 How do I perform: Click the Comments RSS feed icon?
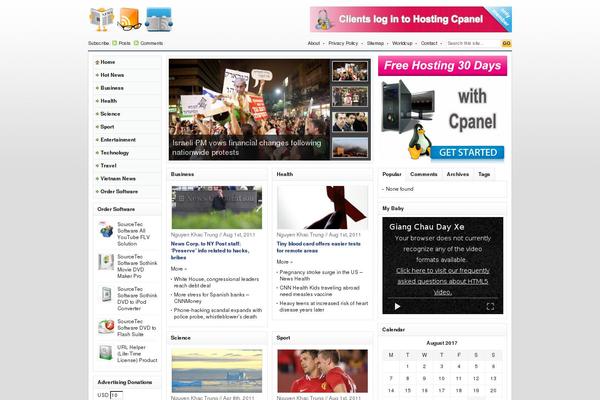[136, 43]
